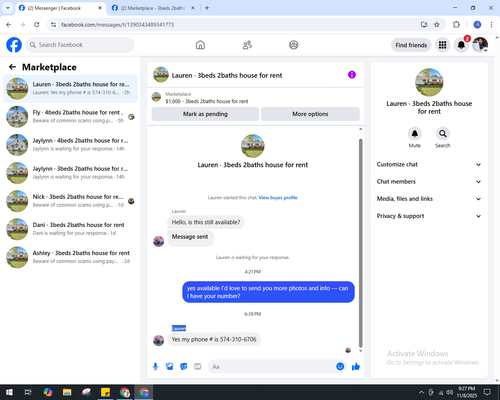Open Task View on taskbar
The image size is (500, 400).
pos(28,392)
